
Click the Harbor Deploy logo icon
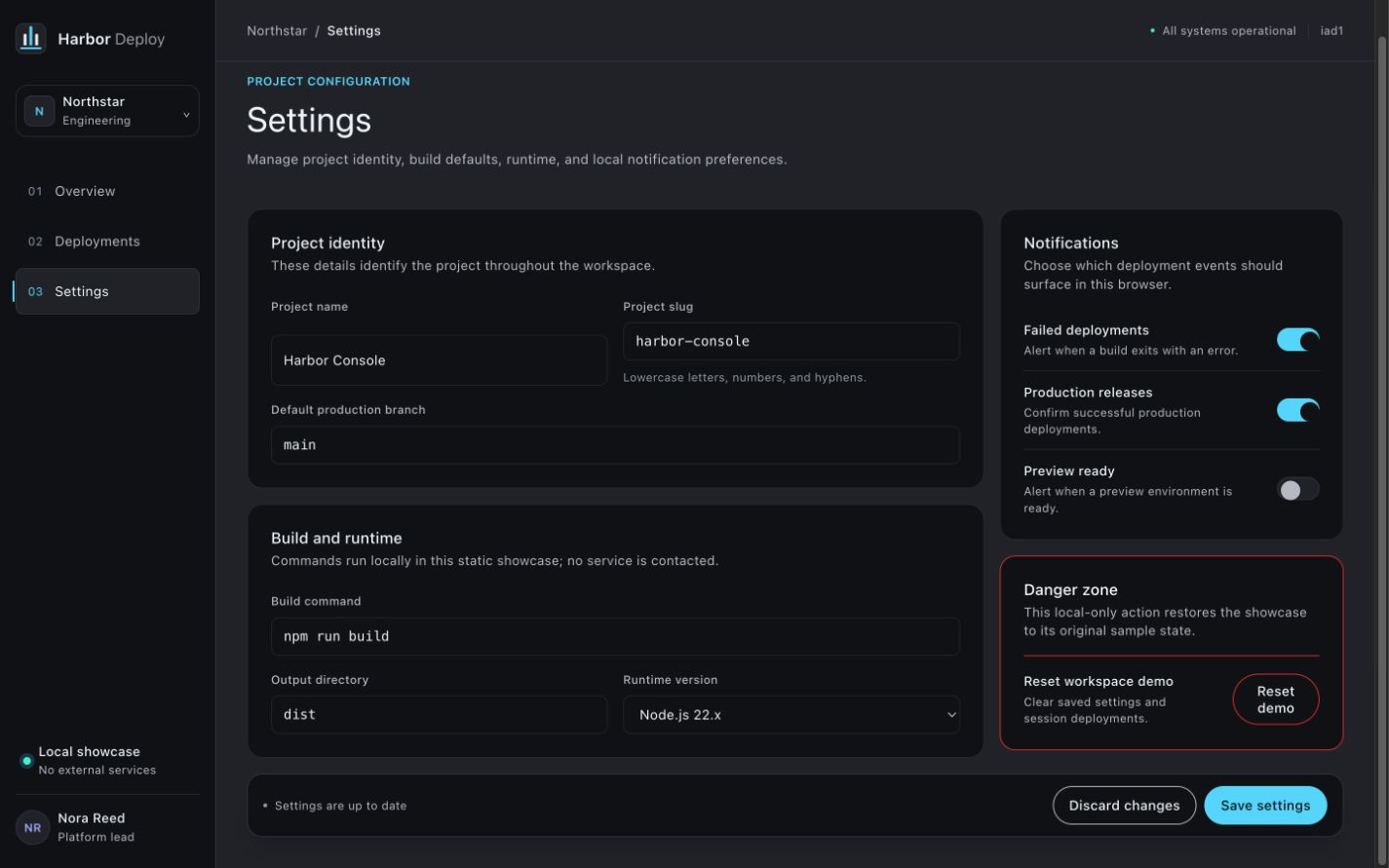tap(31, 39)
